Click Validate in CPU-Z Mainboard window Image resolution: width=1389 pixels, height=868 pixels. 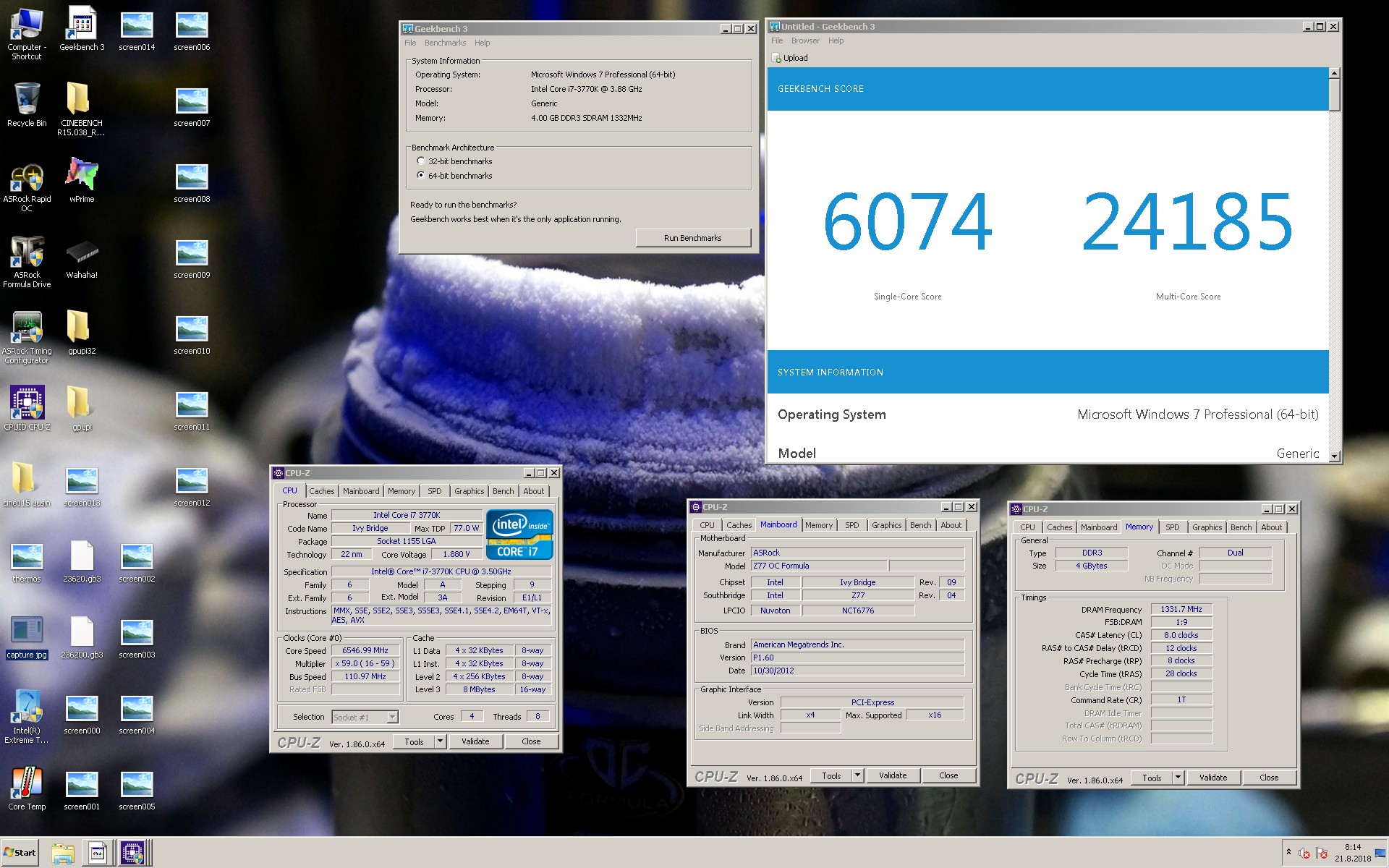893,775
